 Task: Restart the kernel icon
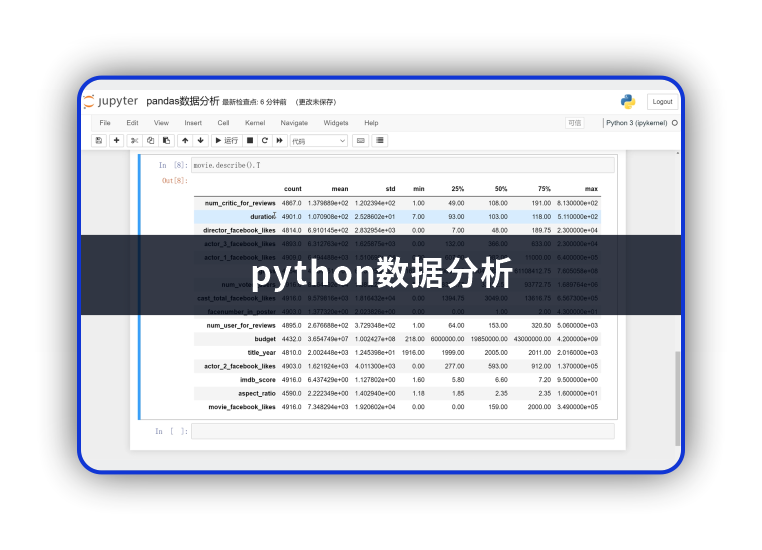pos(265,141)
